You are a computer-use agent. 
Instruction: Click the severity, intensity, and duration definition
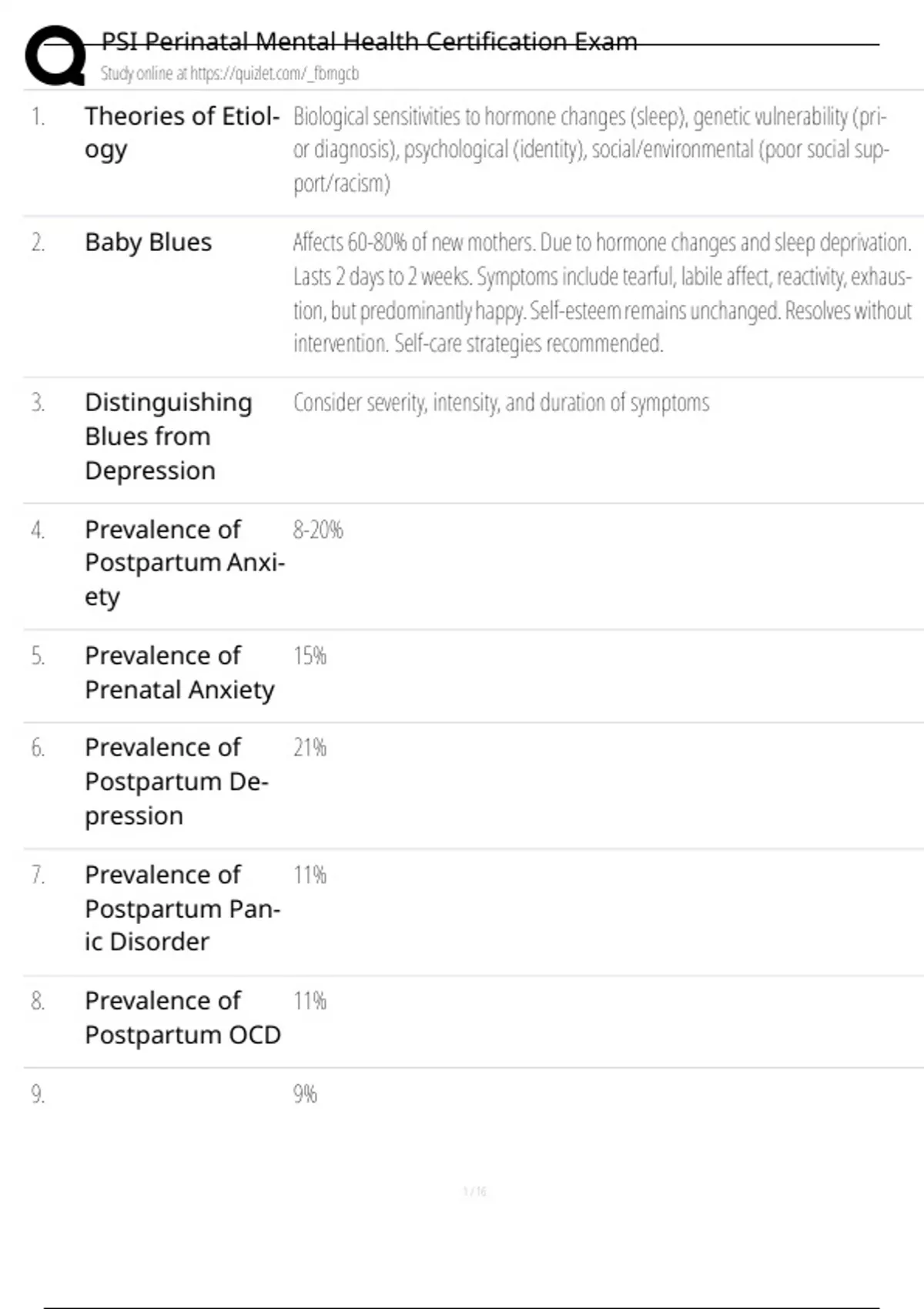point(501,403)
